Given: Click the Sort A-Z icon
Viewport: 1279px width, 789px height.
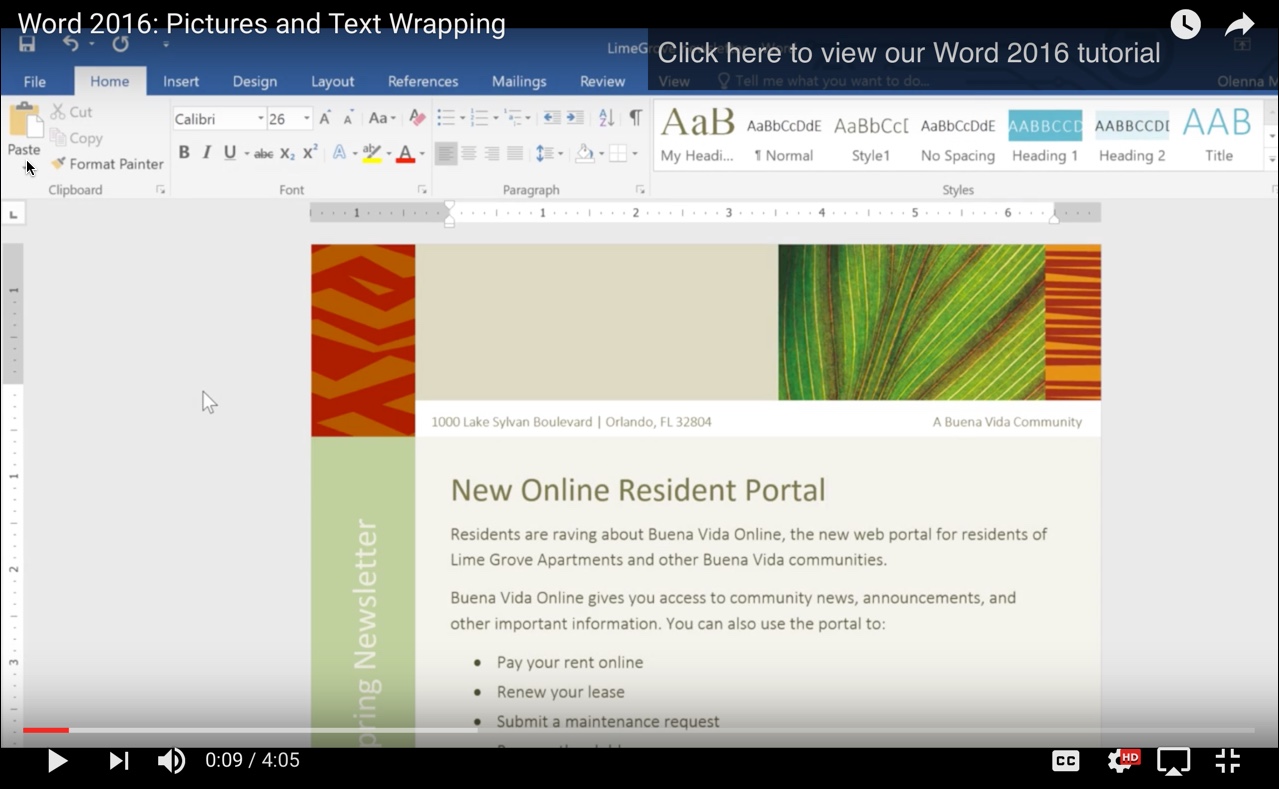Looking at the screenshot, I should (606, 118).
